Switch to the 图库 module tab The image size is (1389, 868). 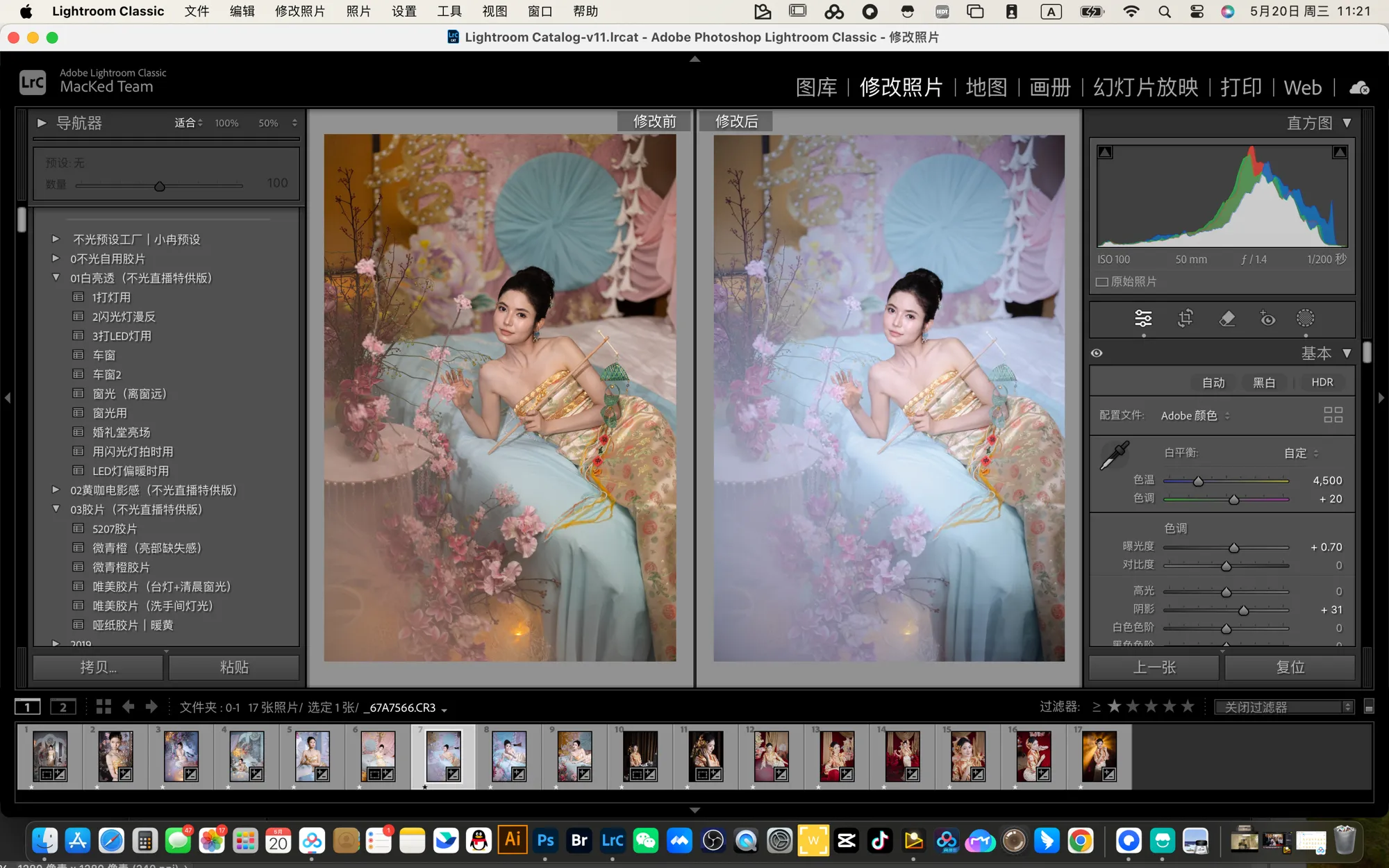(816, 87)
